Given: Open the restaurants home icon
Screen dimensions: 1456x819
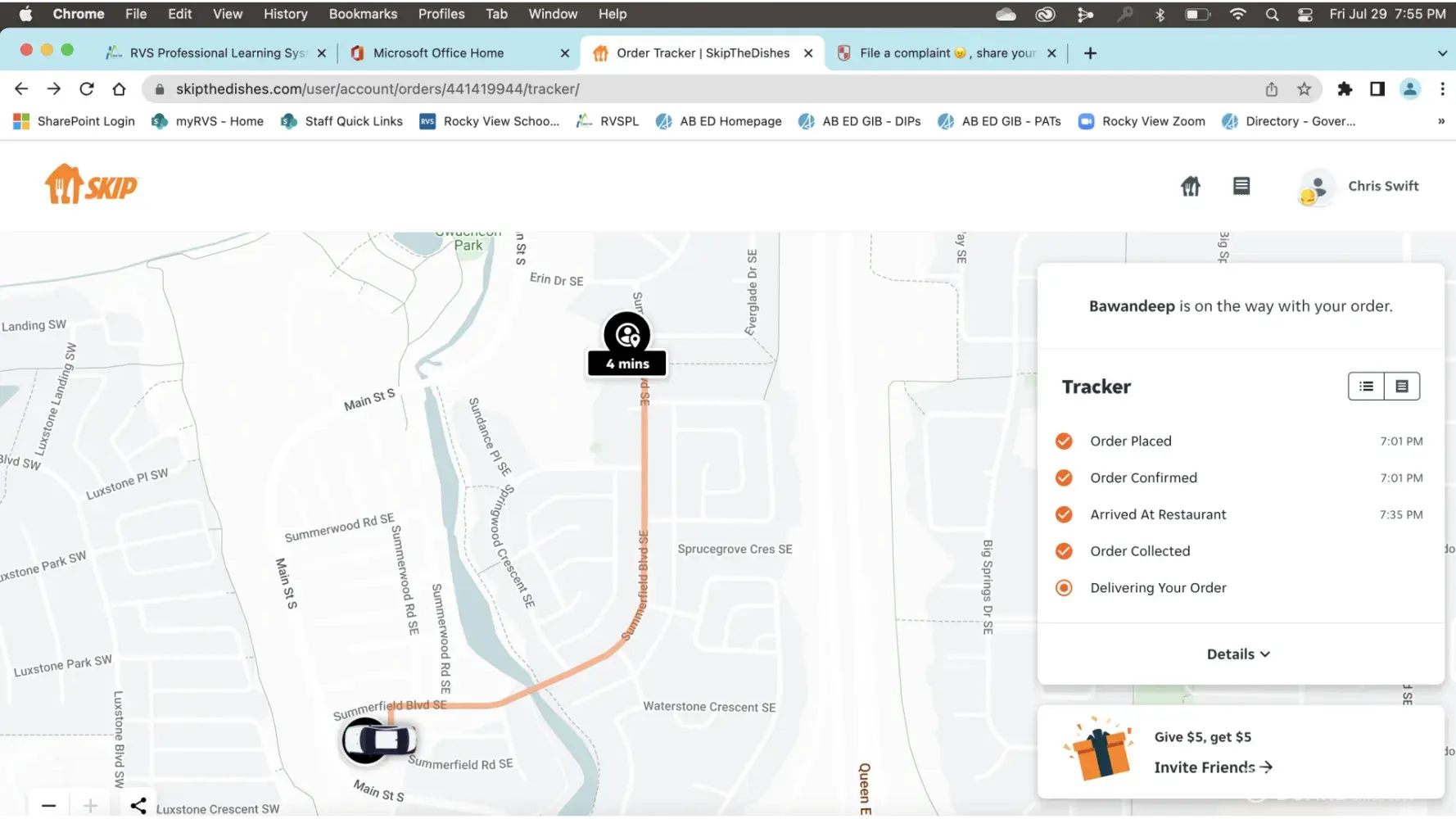Looking at the screenshot, I should coord(1190,186).
